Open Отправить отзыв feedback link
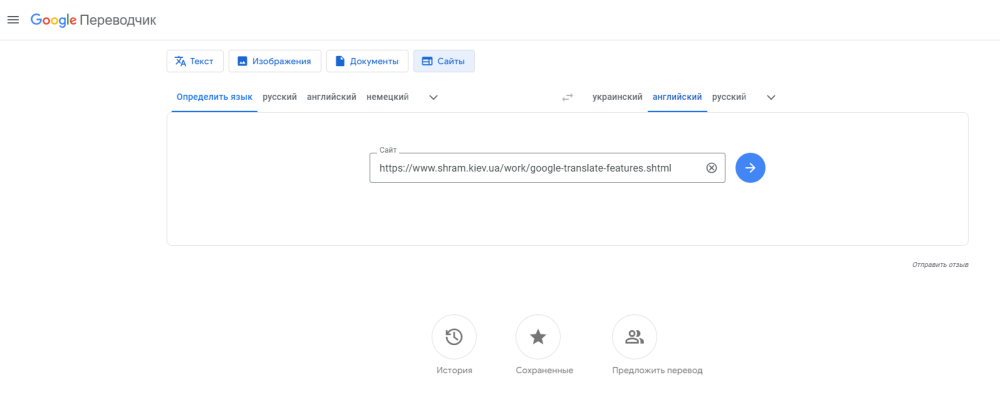1000x412 pixels. (x=941, y=264)
